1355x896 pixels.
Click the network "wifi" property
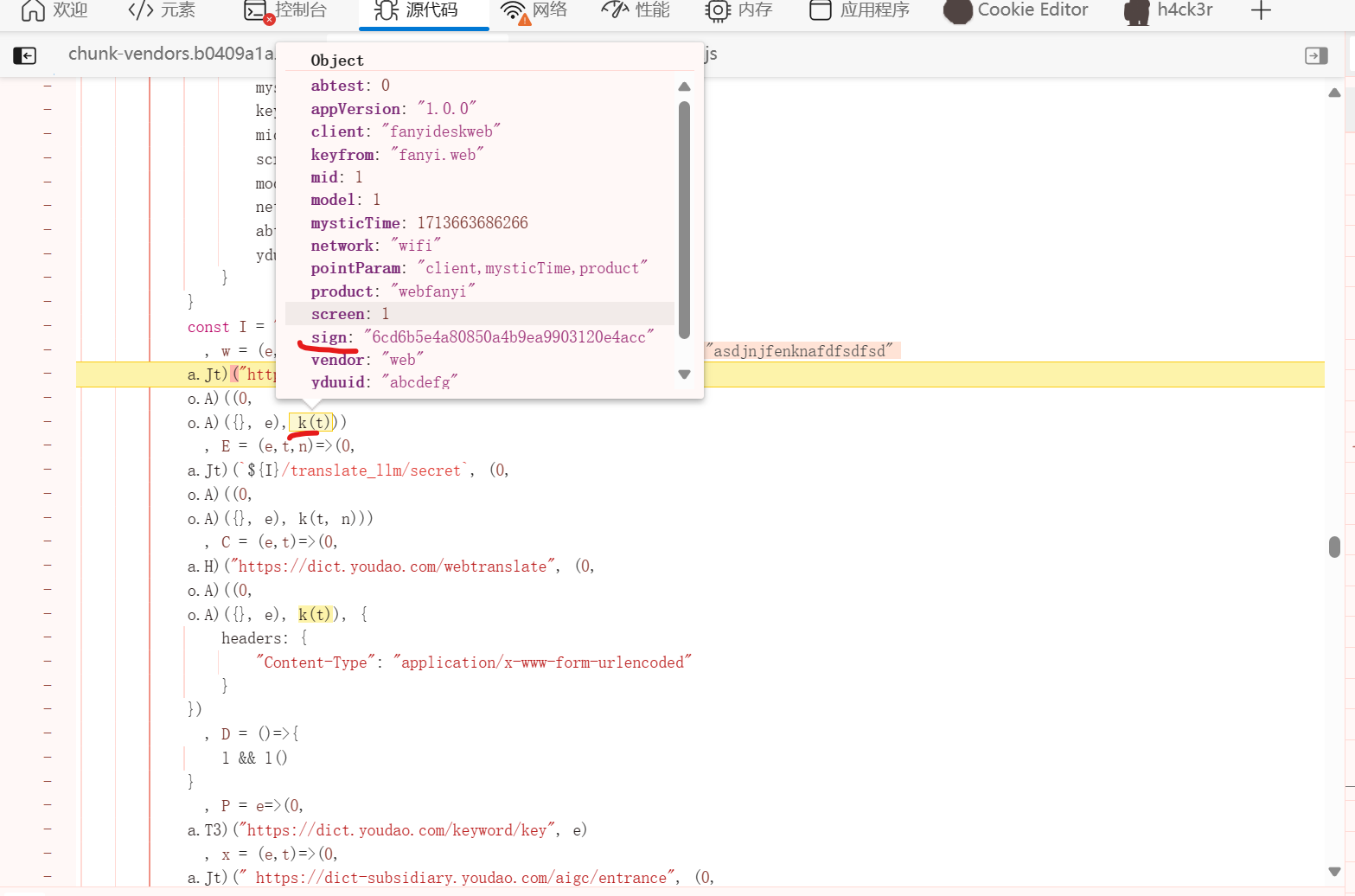click(375, 246)
